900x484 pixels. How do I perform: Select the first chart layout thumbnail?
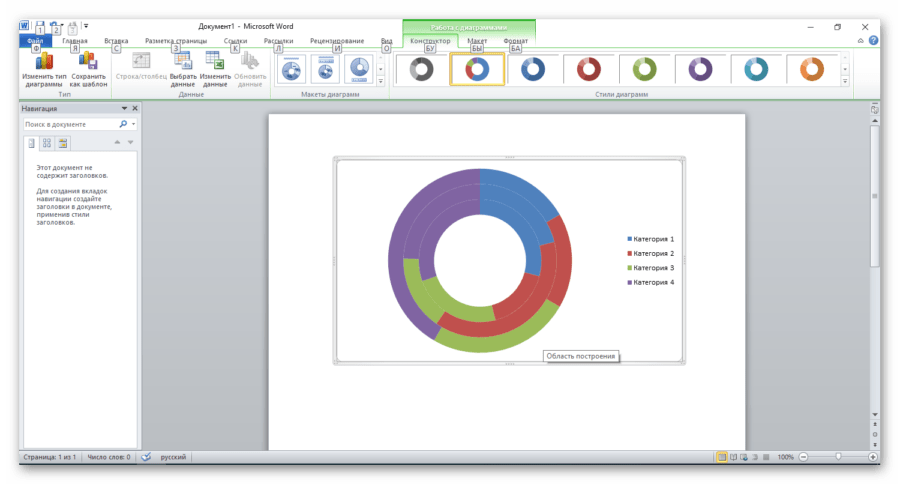[x=292, y=68]
